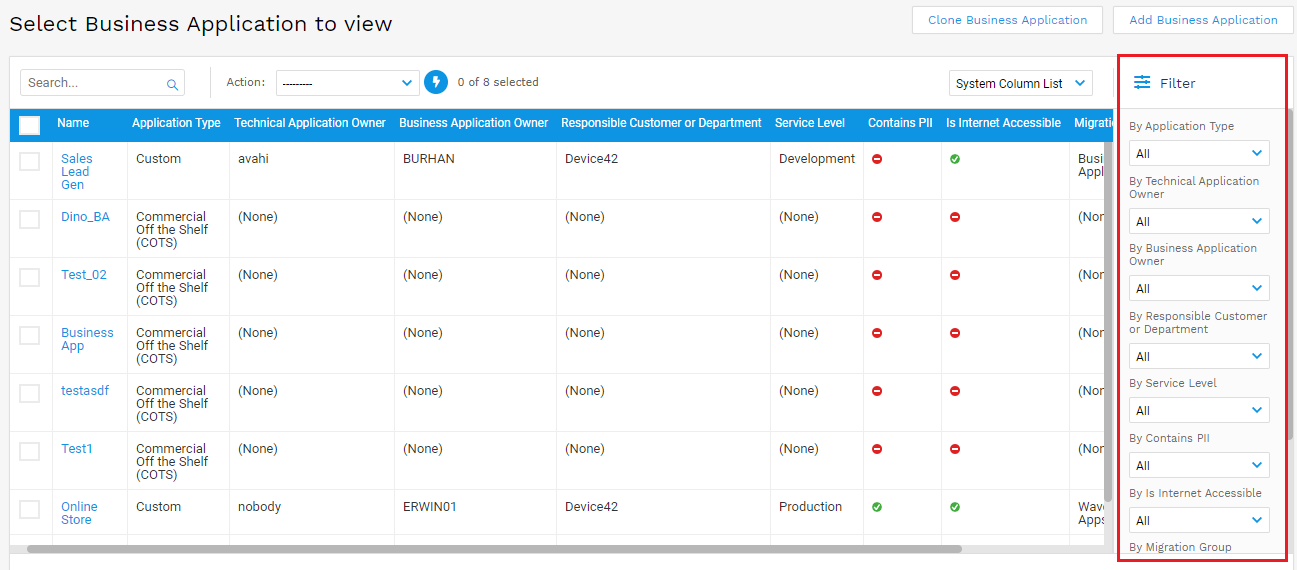Image resolution: width=1297 pixels, height=570 pixels.
Task: Click the Application Type column header
Action: click(x=176, y=123)
